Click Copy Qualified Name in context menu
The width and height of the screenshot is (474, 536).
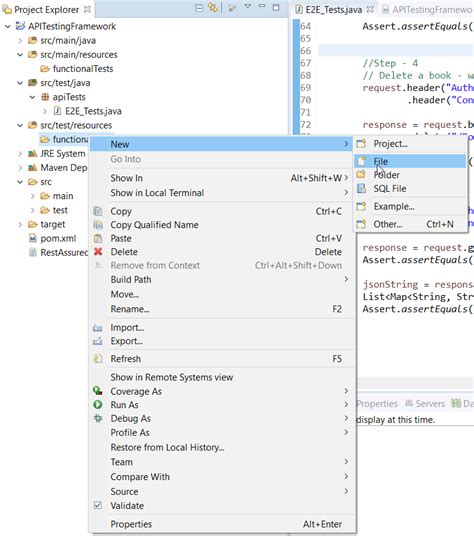pyautogui.click(x=221, y=225)
